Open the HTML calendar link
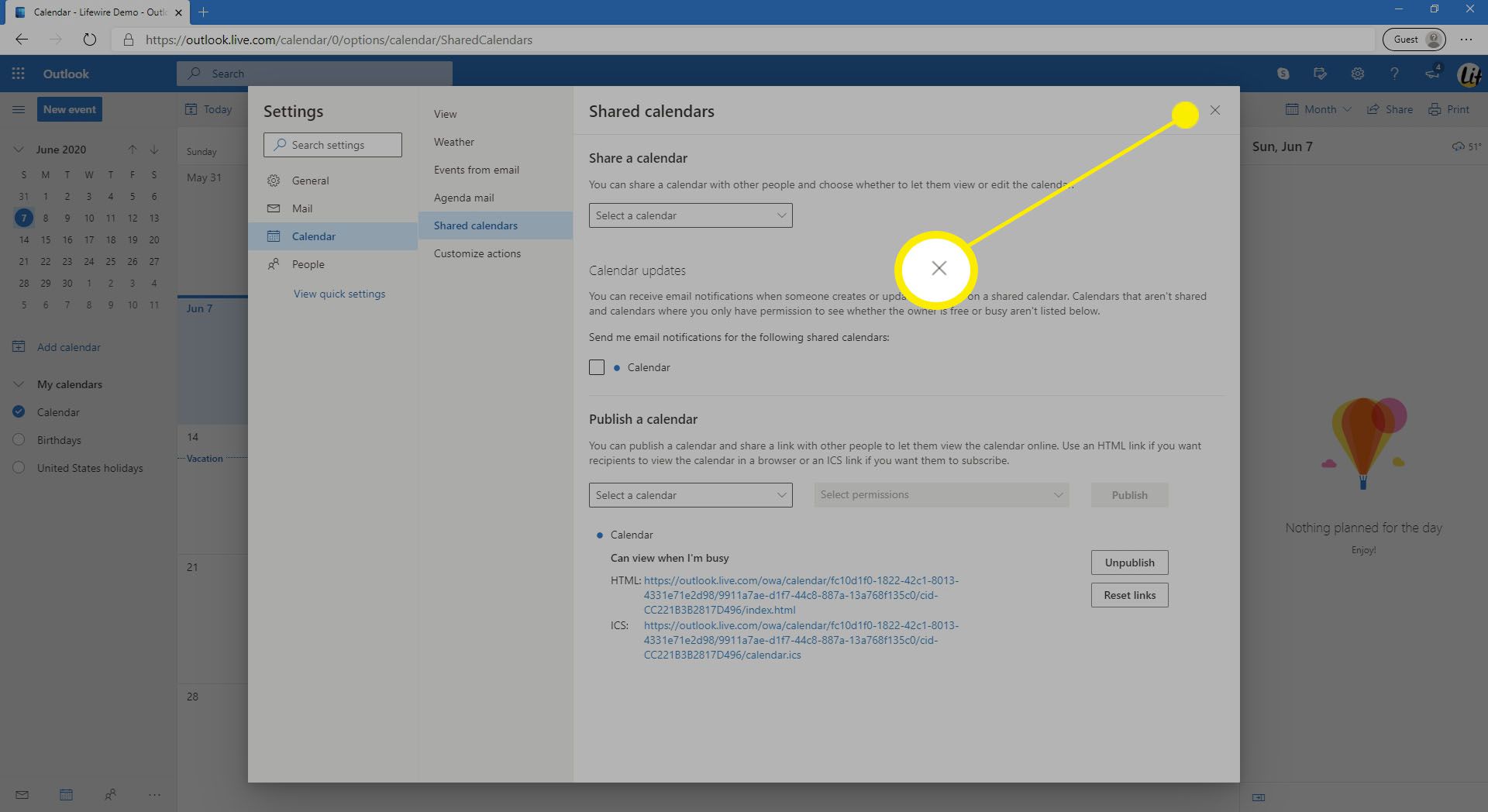Viewport: 1488px width, 812px height. tap(801, 595)
